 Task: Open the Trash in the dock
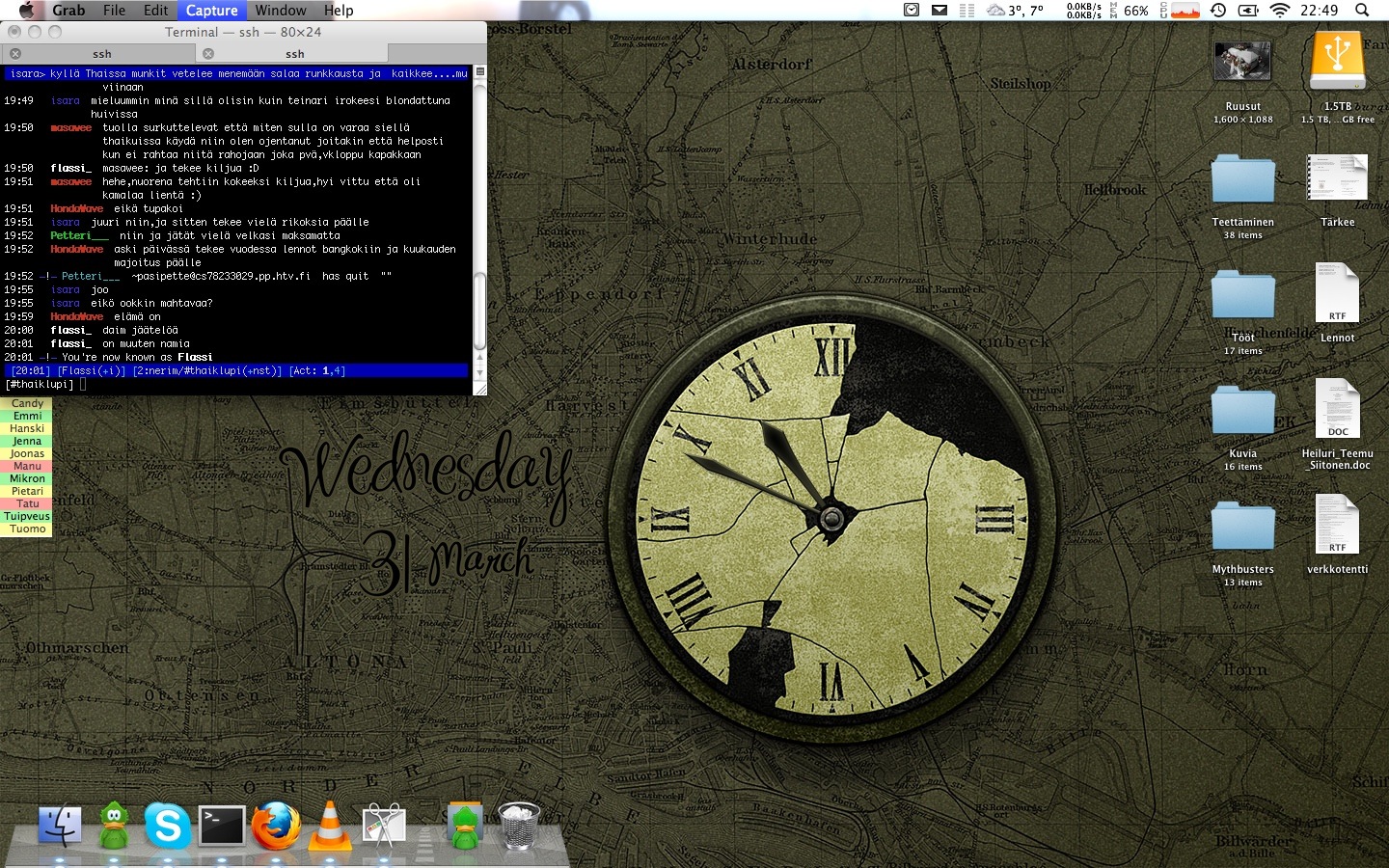tap(519, 827)
